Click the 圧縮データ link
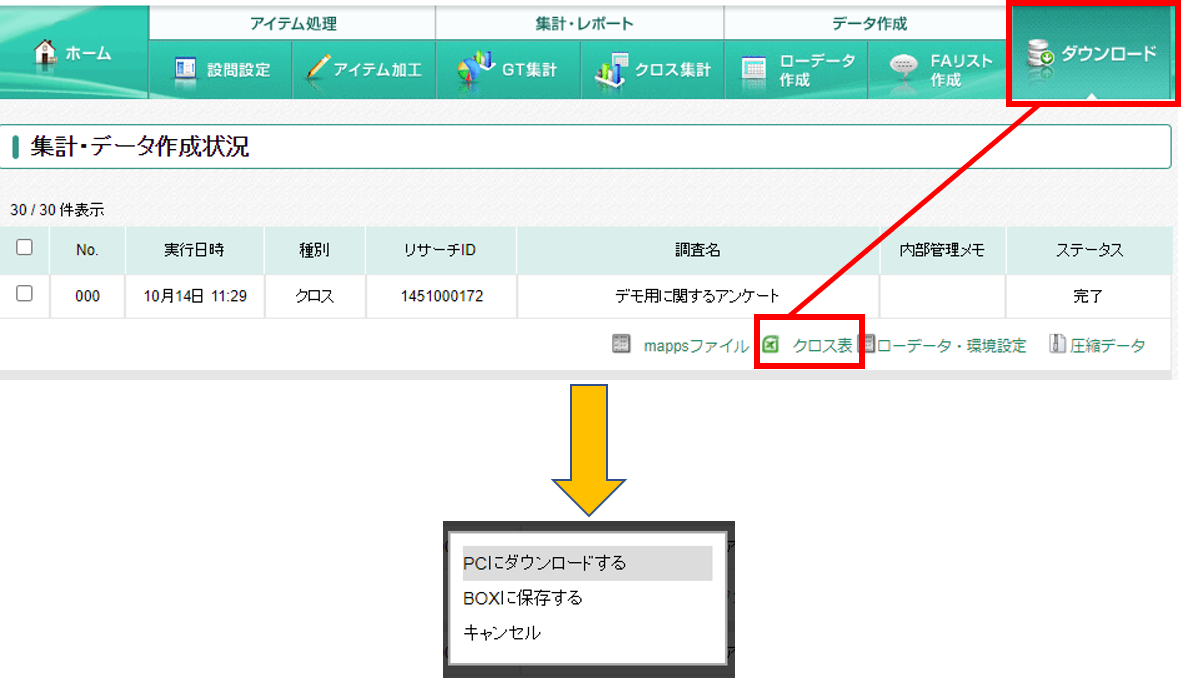Viewport: 1181px width, 678px height. 1107,346
